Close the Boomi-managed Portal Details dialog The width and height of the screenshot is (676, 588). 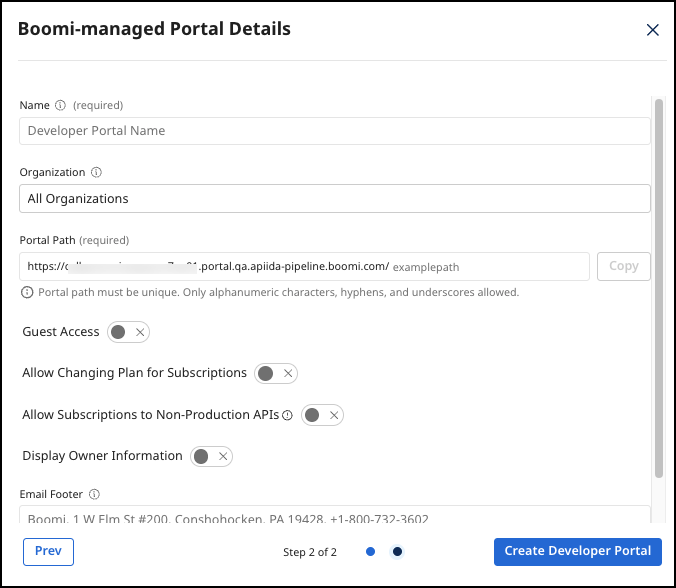click(x=652, y=30)
